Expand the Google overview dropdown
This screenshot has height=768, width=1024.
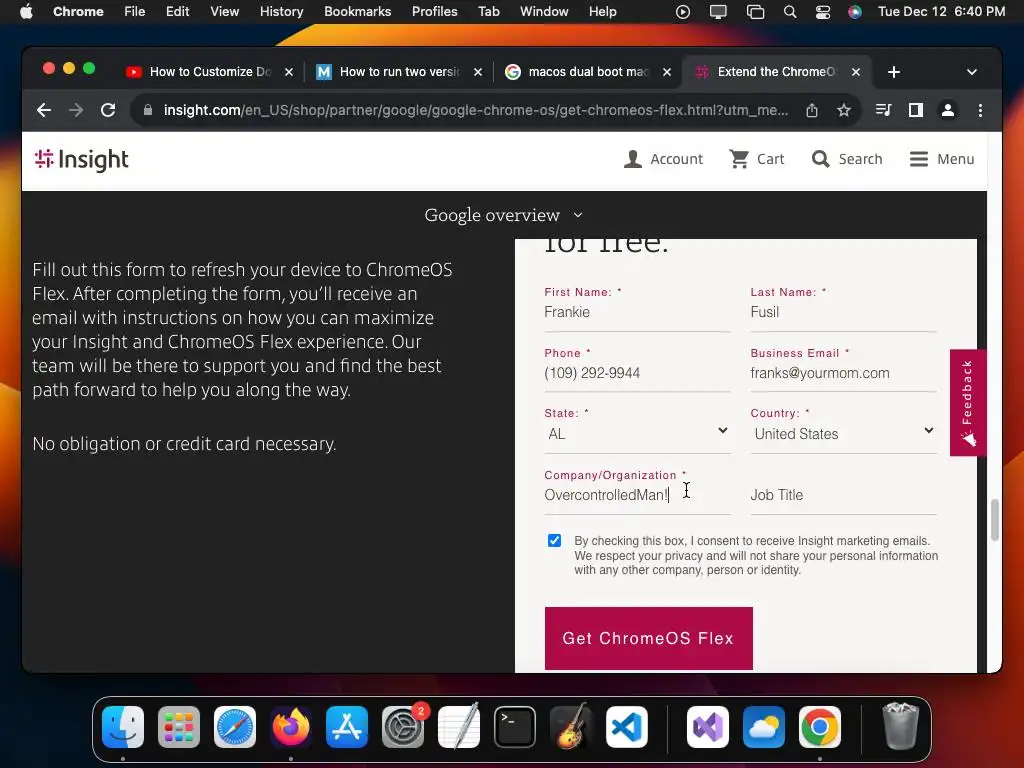[x=503, y=215]
